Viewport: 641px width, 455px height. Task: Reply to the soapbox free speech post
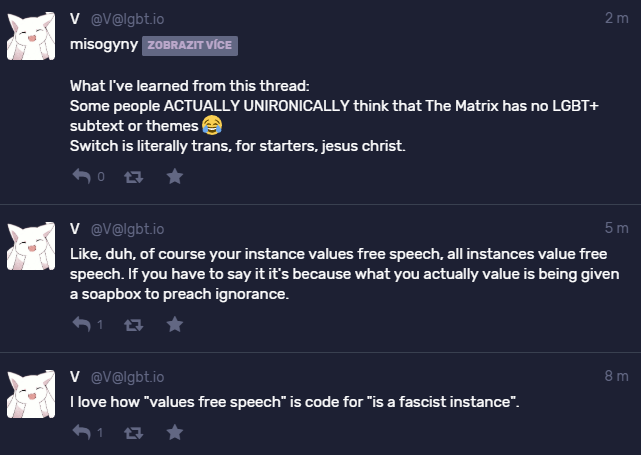82,324
